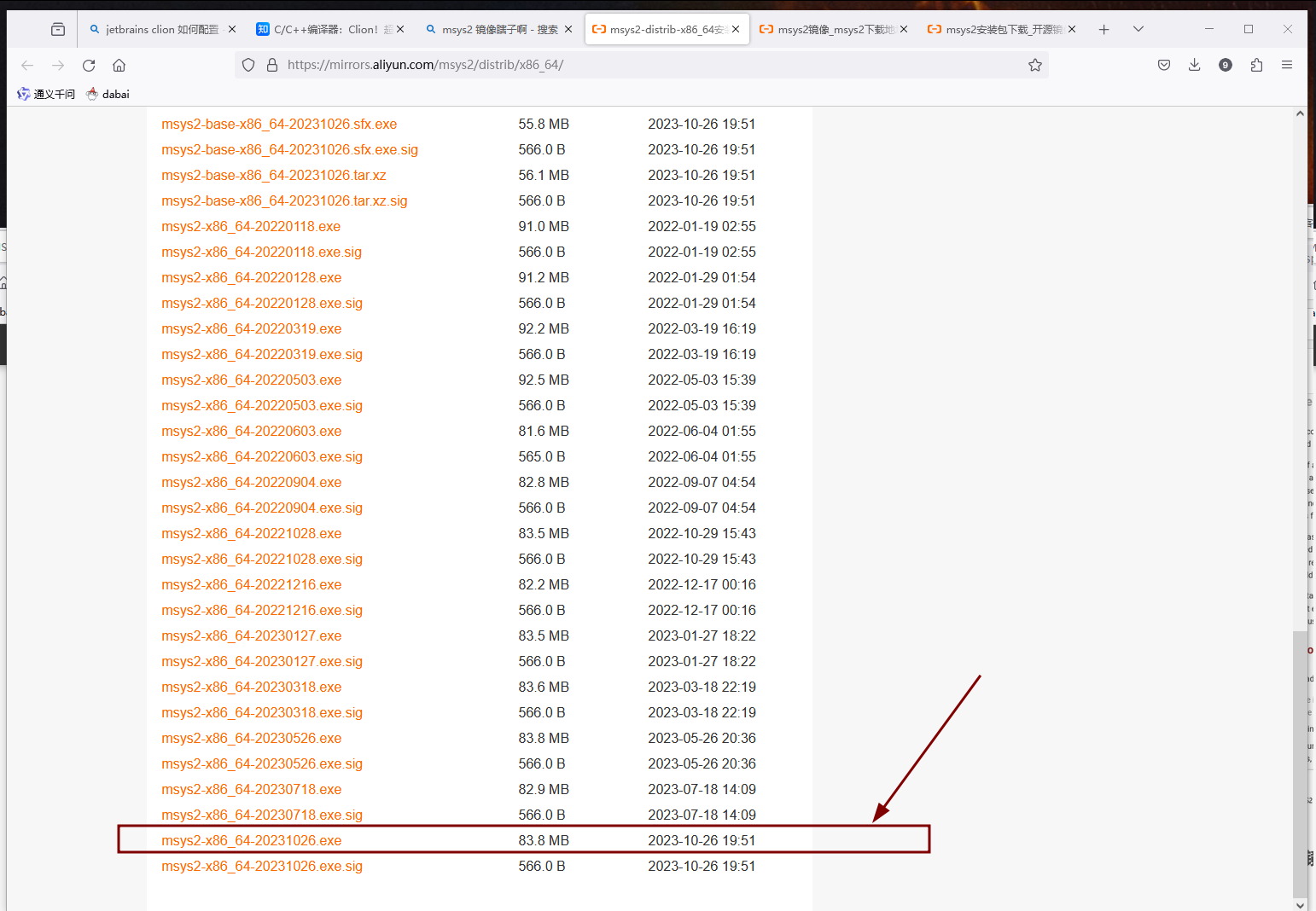Open the Firefox hamburger application menu
The image size is (1316, 911).
[x=1286, y=64]
